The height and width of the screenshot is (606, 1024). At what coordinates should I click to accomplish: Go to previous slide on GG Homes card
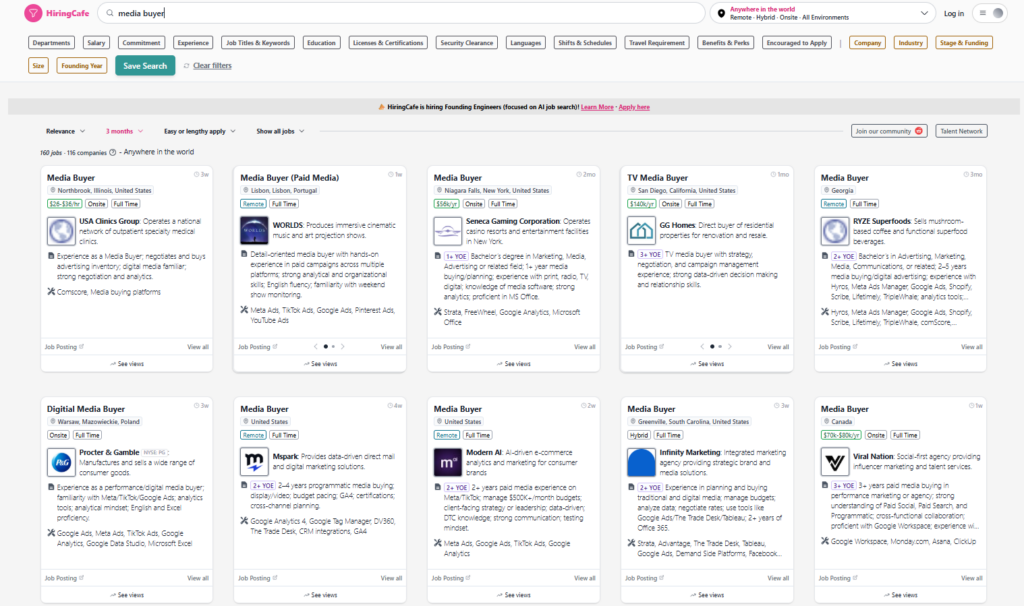[703, 347]
